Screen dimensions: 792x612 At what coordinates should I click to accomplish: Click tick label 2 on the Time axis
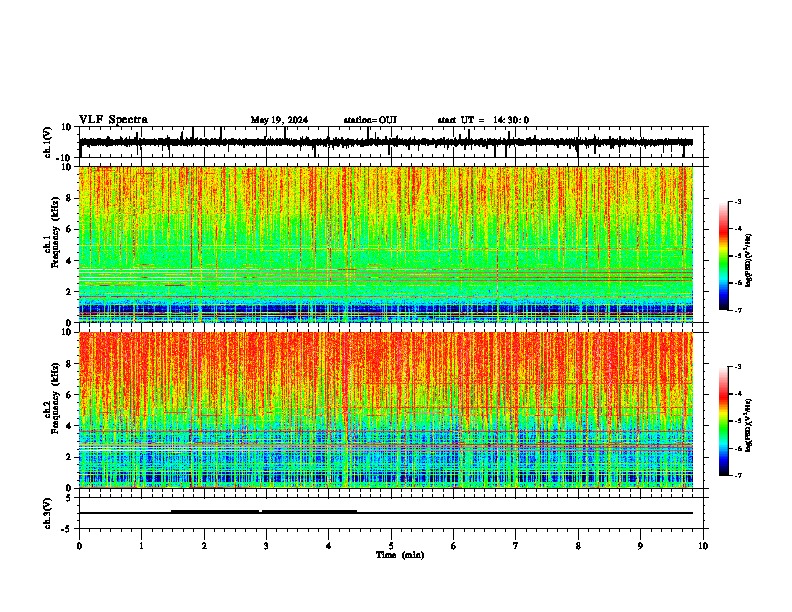pyautogui.click(x=204, y=546)
